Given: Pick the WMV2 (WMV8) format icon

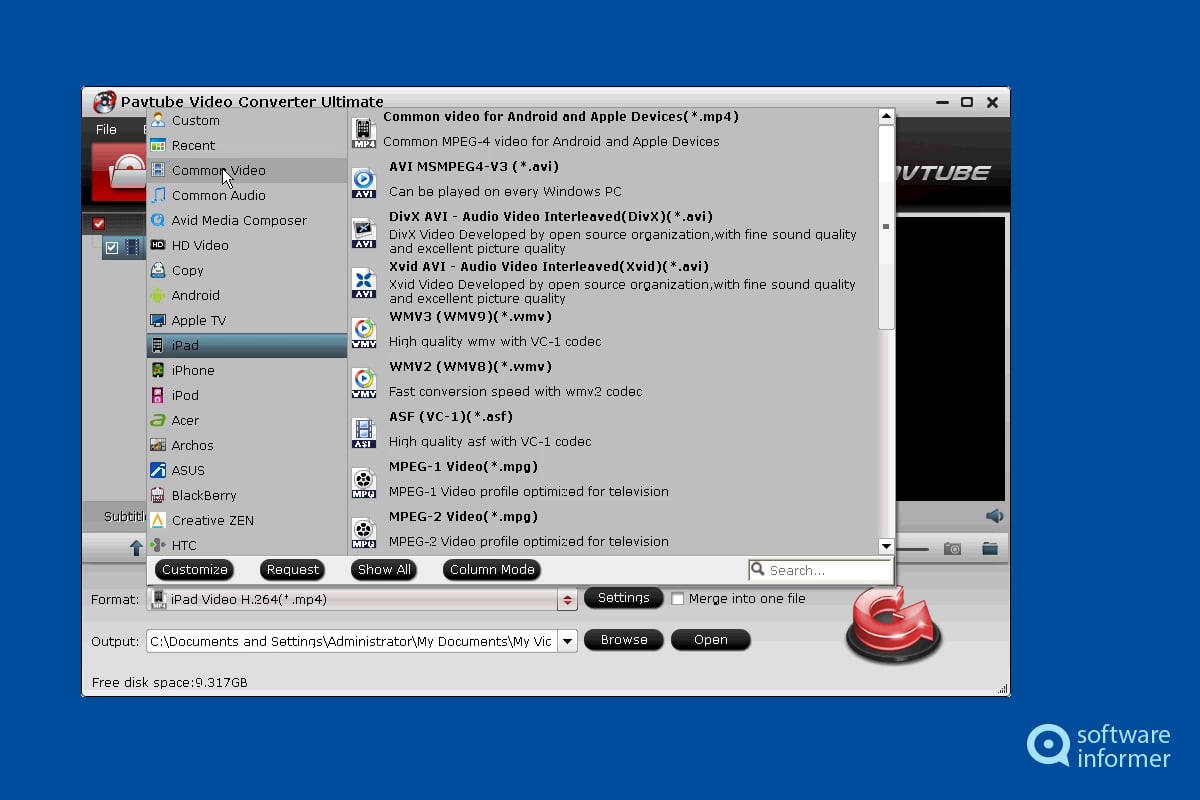Looking at the screenshot, I should 363,383.
